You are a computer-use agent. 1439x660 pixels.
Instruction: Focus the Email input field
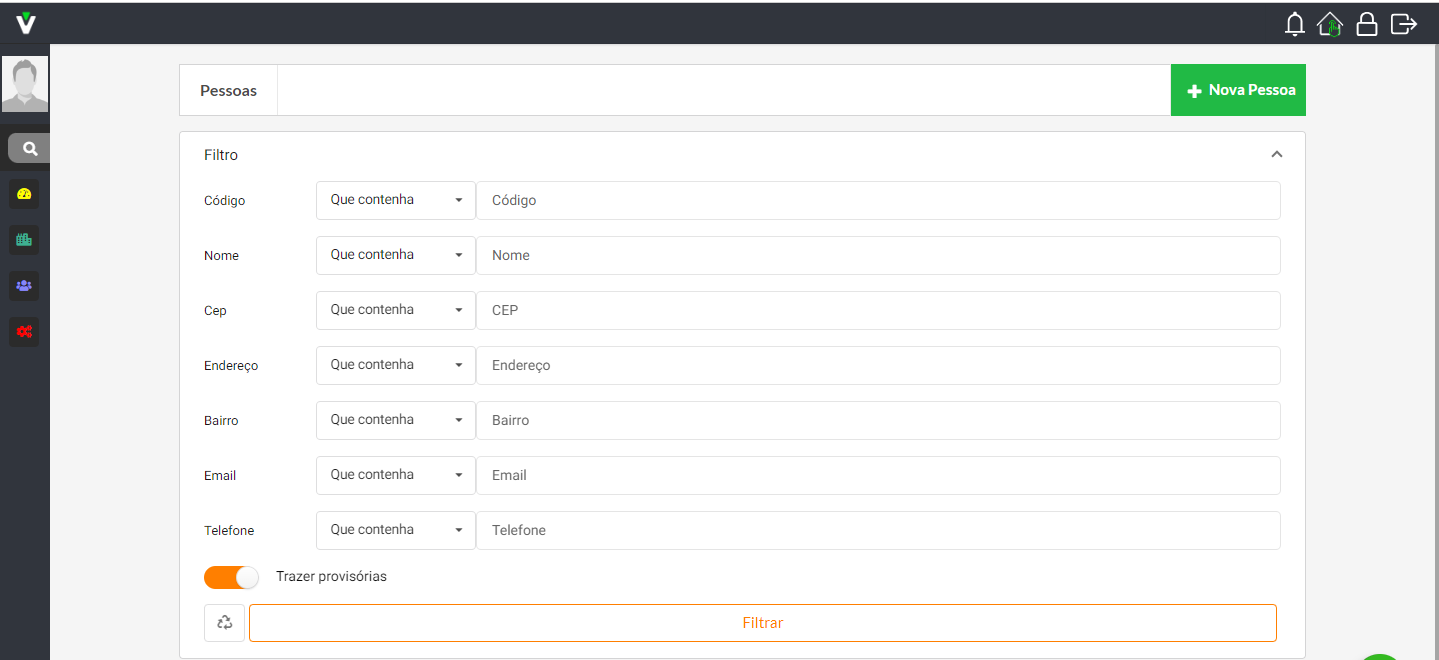(878, 475)
